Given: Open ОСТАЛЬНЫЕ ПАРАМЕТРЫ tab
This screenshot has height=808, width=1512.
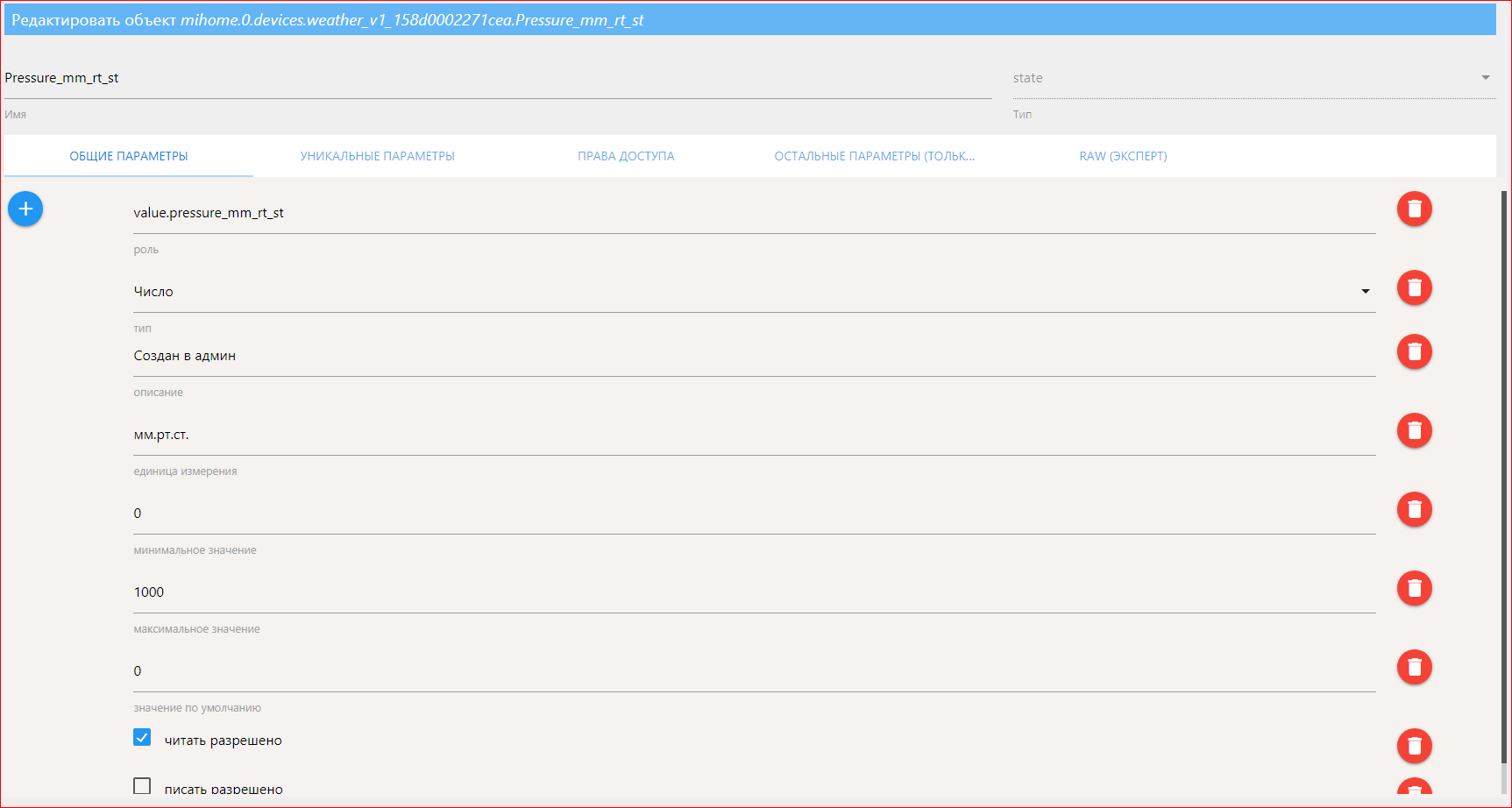Looking at the screenshot, I should (875, 156).
